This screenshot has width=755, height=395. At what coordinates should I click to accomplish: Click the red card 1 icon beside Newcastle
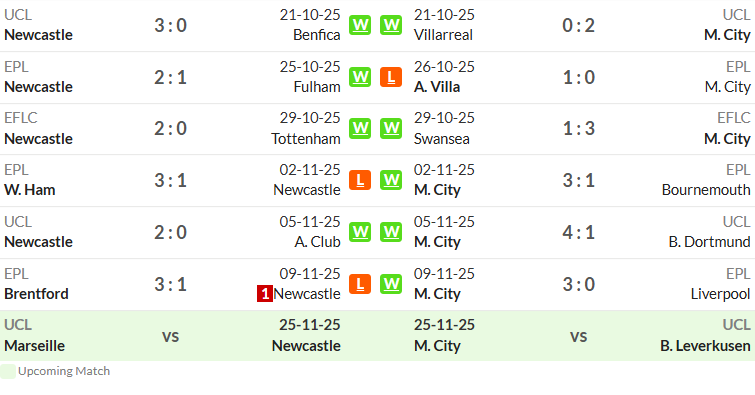(265, 294)
